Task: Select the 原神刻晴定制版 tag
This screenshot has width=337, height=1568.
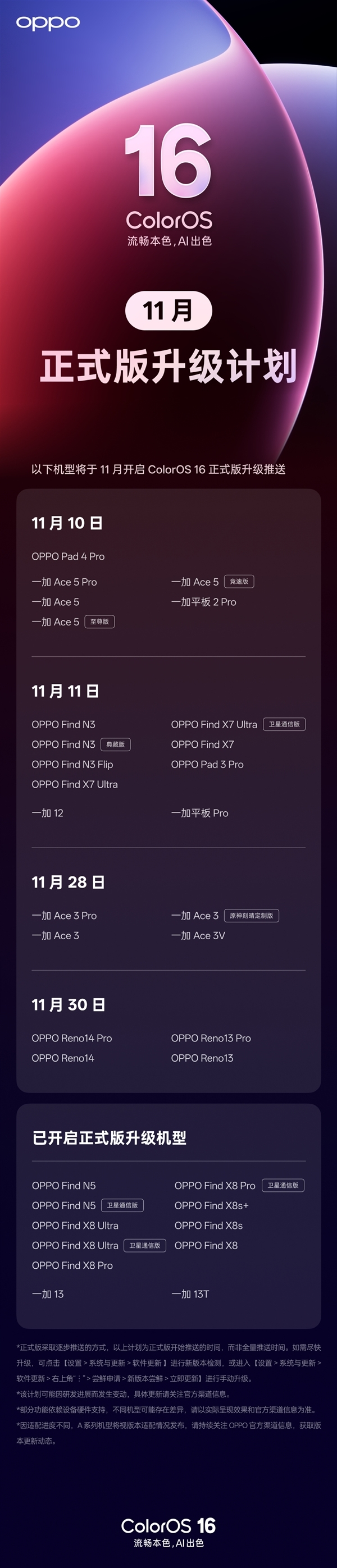Action: pos(251,916)
